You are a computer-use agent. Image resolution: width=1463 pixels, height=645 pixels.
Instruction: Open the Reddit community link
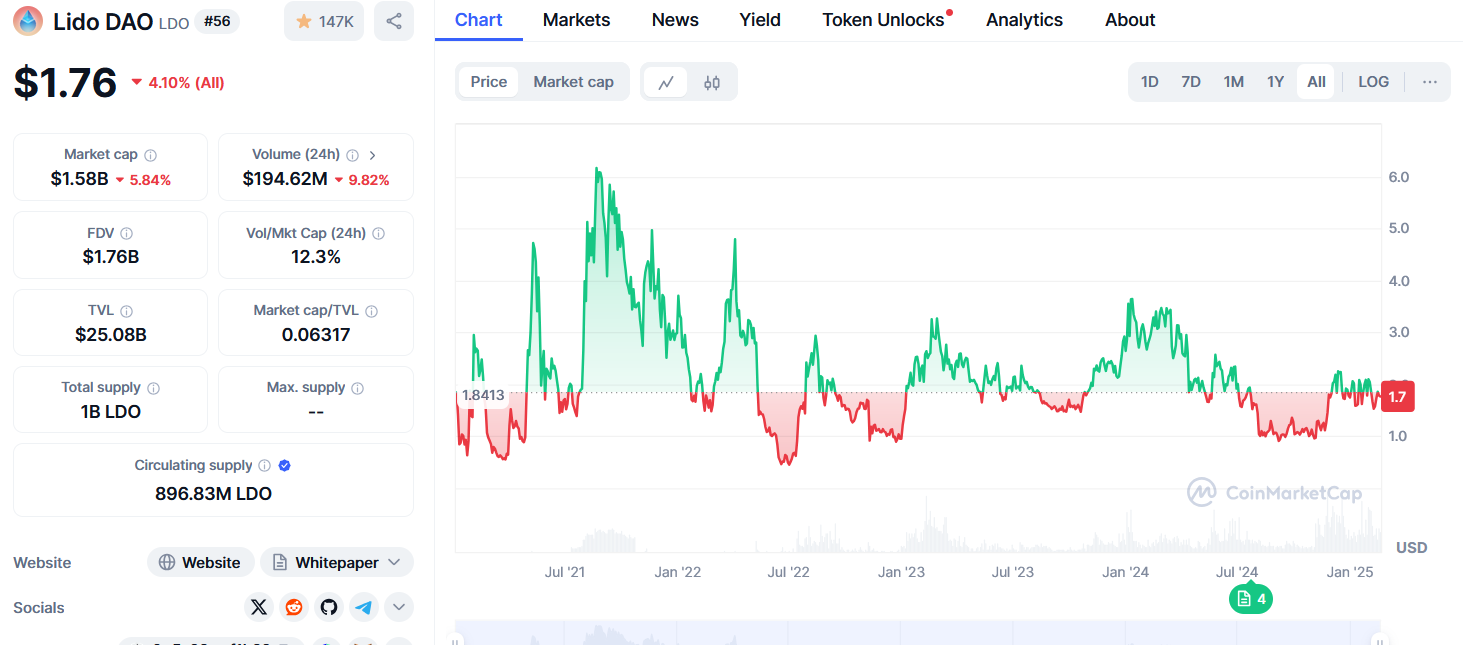pos(294,607)
